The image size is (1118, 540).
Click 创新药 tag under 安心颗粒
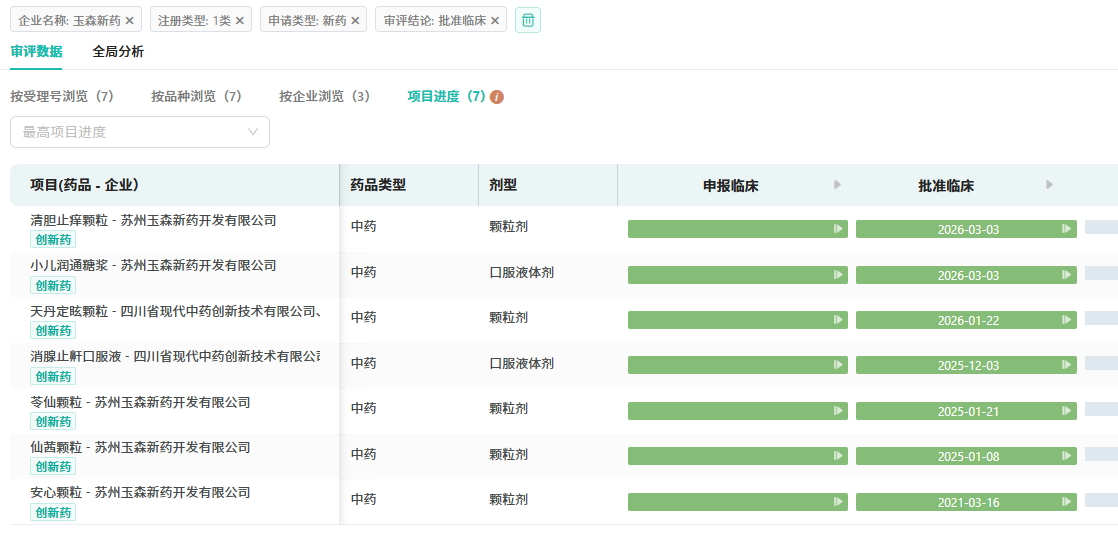coord(53,513)
